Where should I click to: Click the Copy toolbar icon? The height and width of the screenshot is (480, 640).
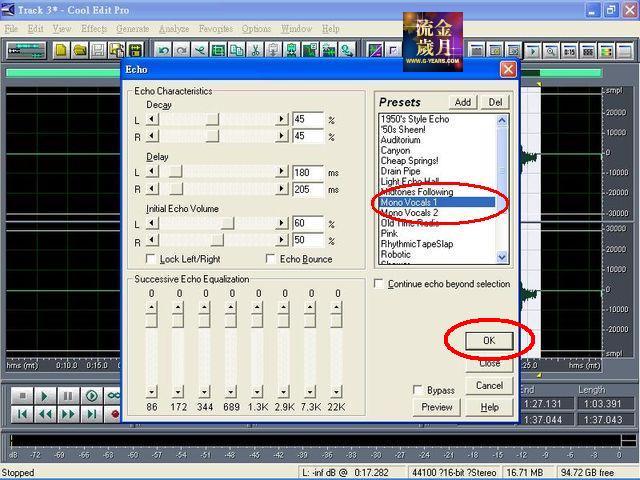coord(237,51)
